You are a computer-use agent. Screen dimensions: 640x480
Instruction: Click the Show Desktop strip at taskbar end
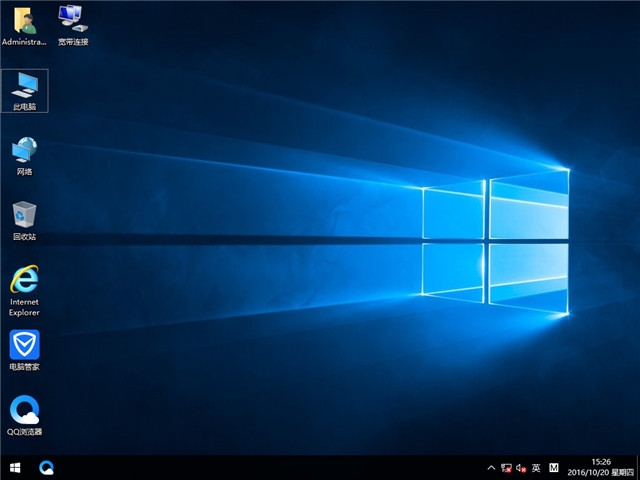click(637, 467)
